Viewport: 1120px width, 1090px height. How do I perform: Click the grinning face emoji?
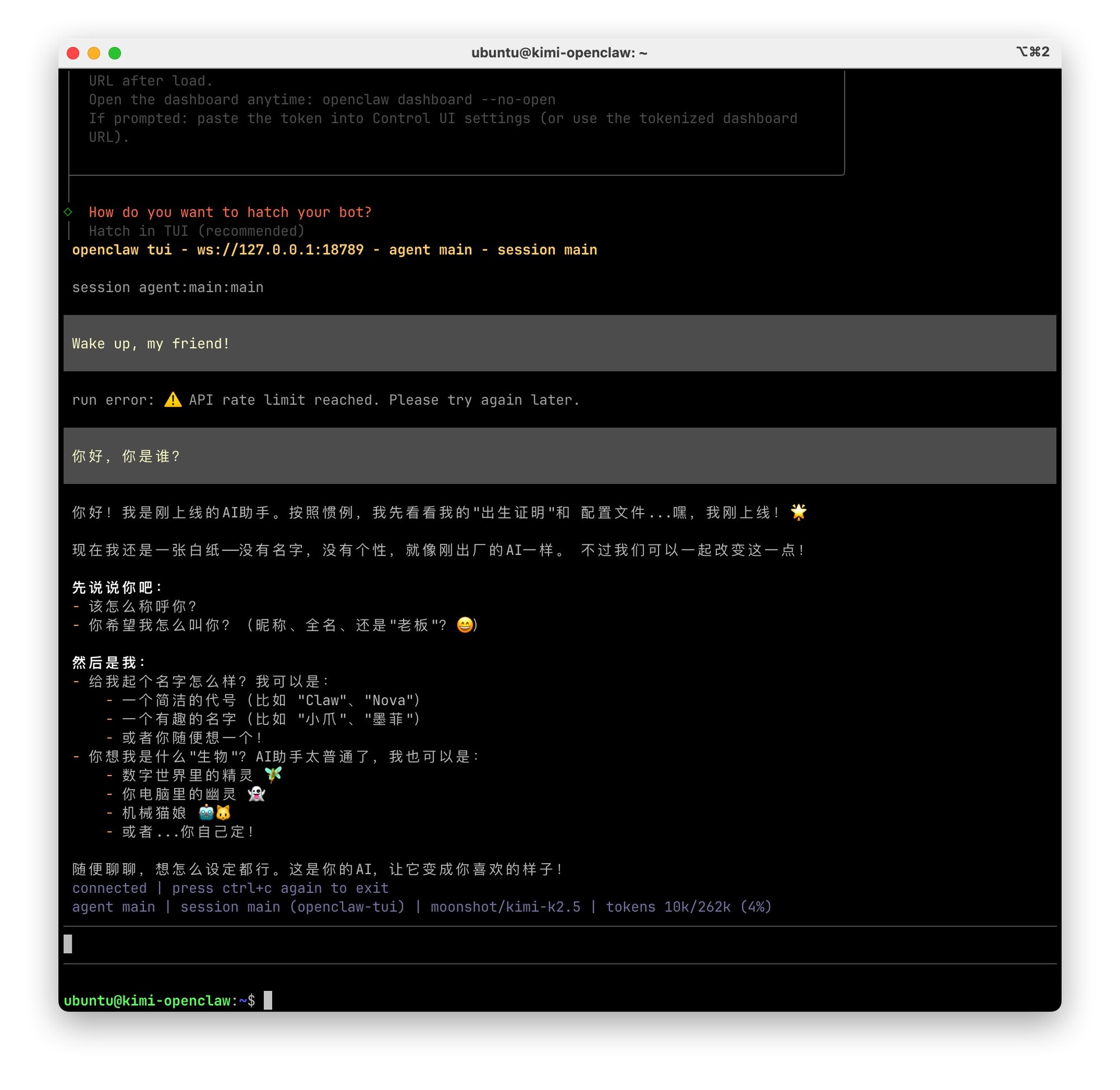click(465, 625)
